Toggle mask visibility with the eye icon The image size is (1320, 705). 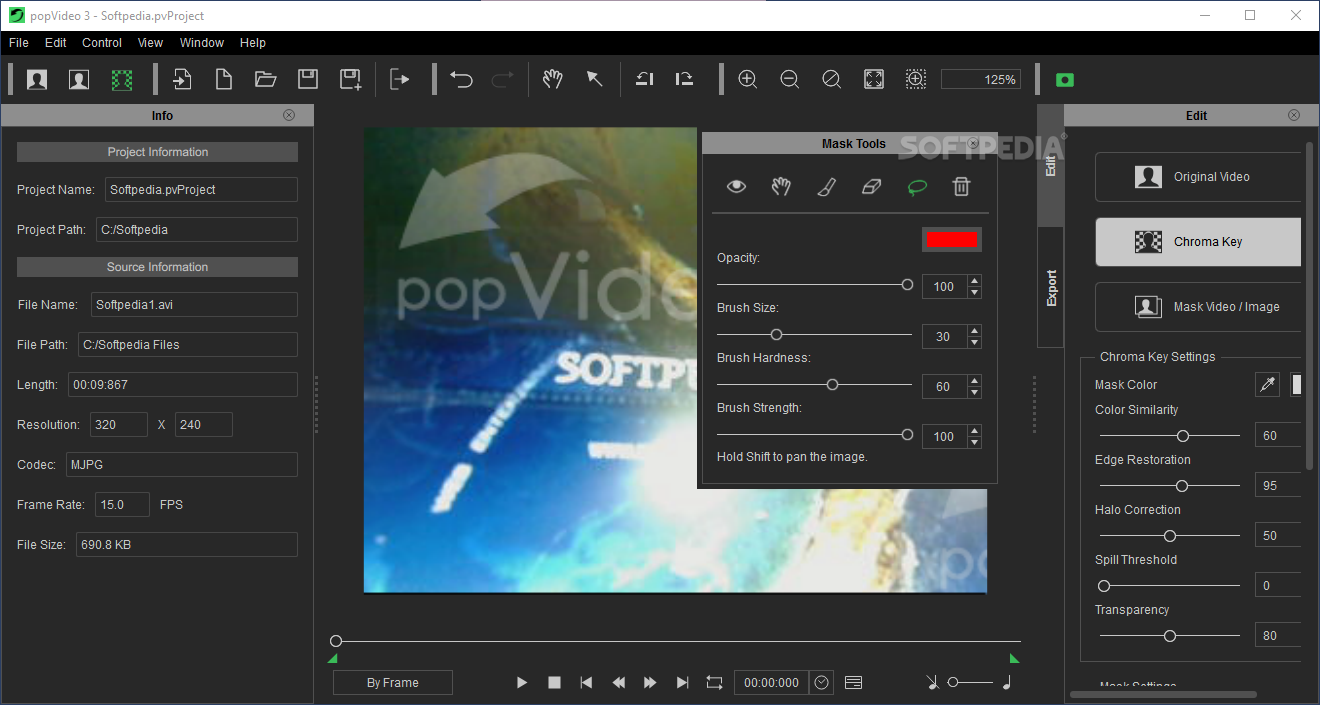tap(736, 186)
